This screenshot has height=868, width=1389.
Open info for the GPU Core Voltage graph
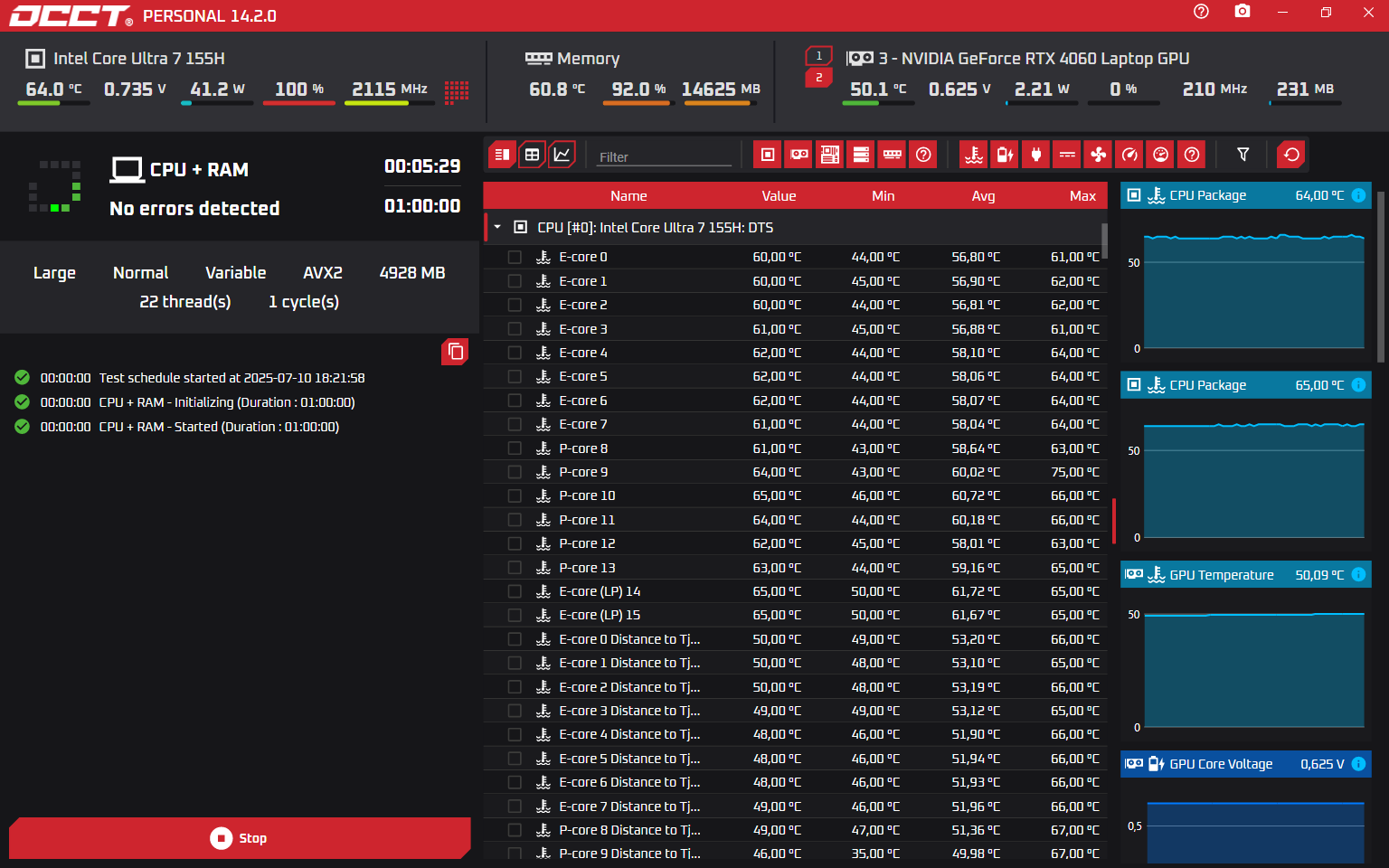coord(1358,764)
